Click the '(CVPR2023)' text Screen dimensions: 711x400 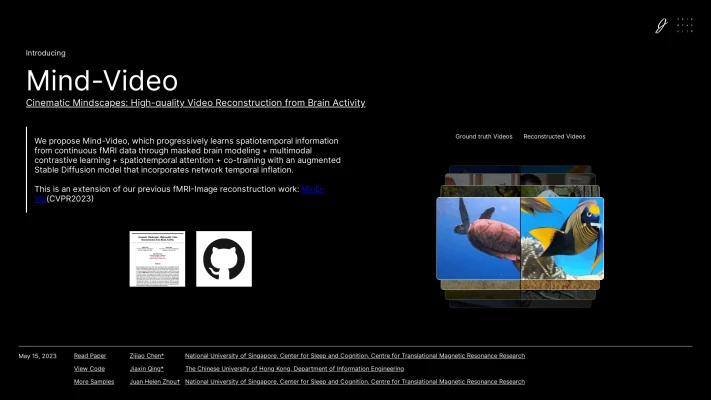coord(70,199)
